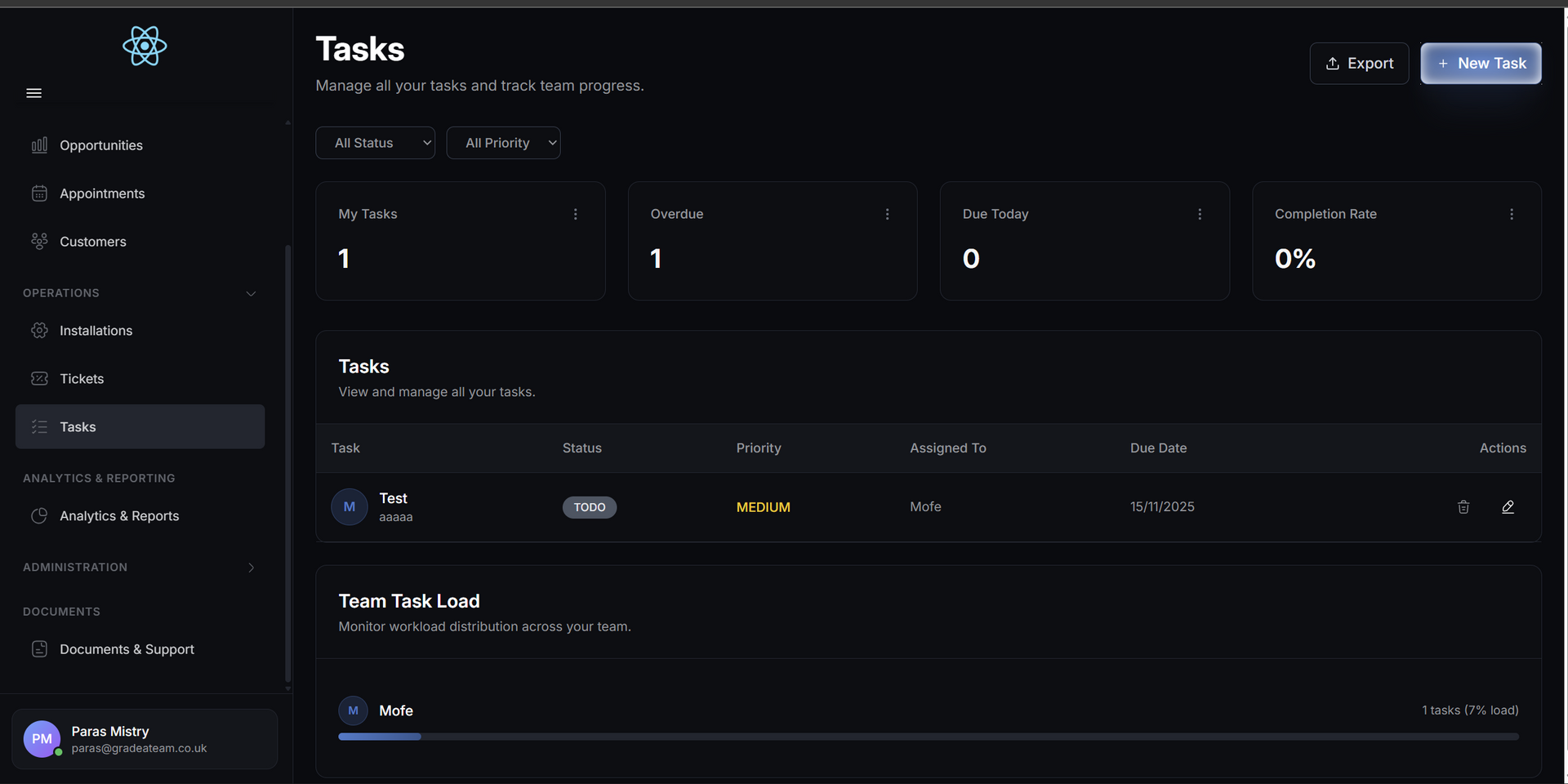Select the Opportunities sidebar icon
The height and width of the screenshot is (784, 1568).
41,145
